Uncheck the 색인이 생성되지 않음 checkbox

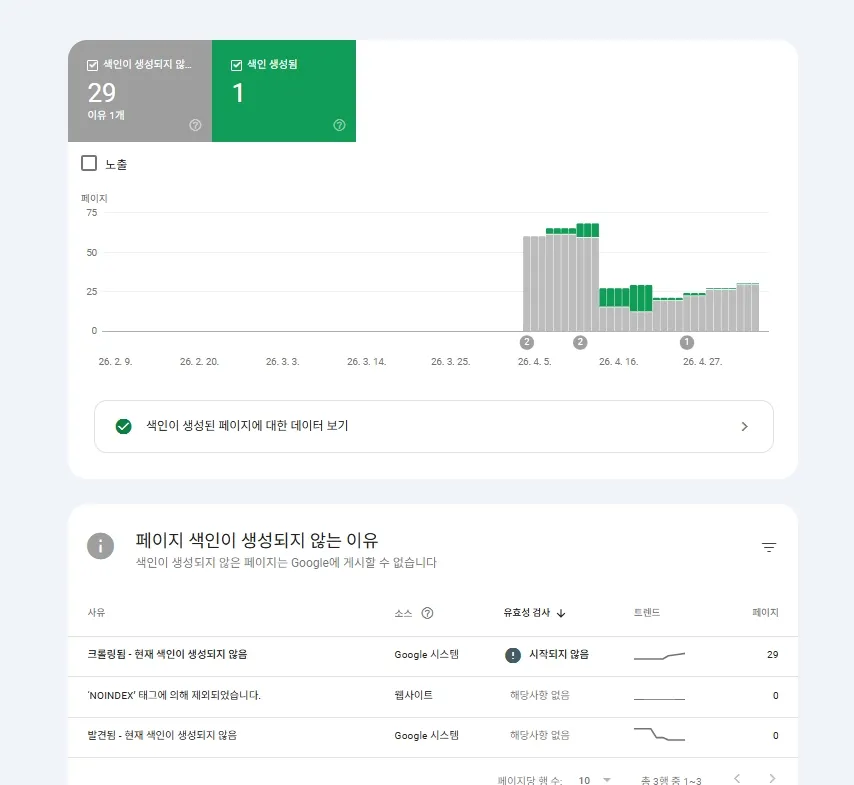[93, 65]
